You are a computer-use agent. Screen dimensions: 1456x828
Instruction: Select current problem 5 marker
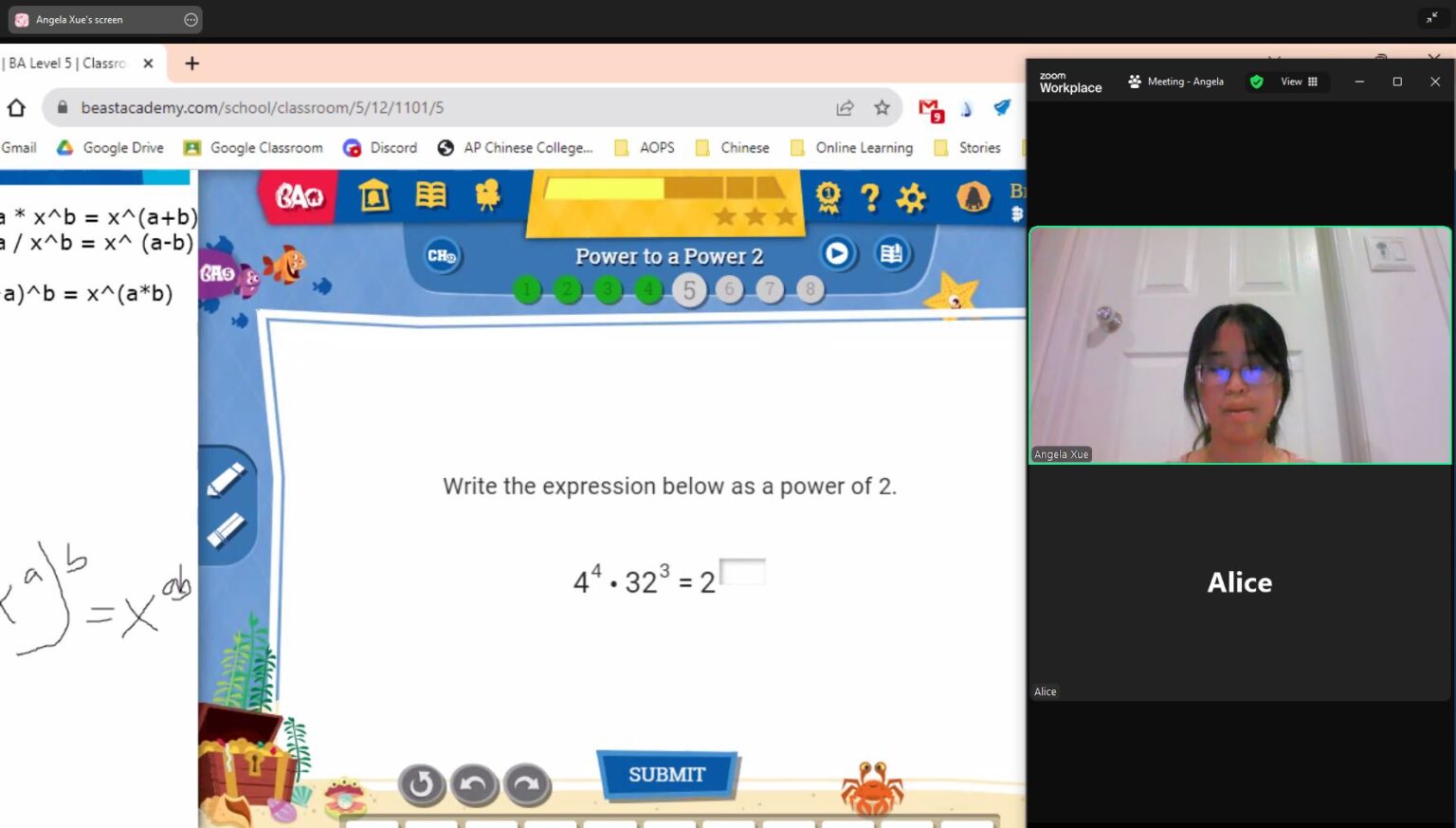click(x=689, y=290)
